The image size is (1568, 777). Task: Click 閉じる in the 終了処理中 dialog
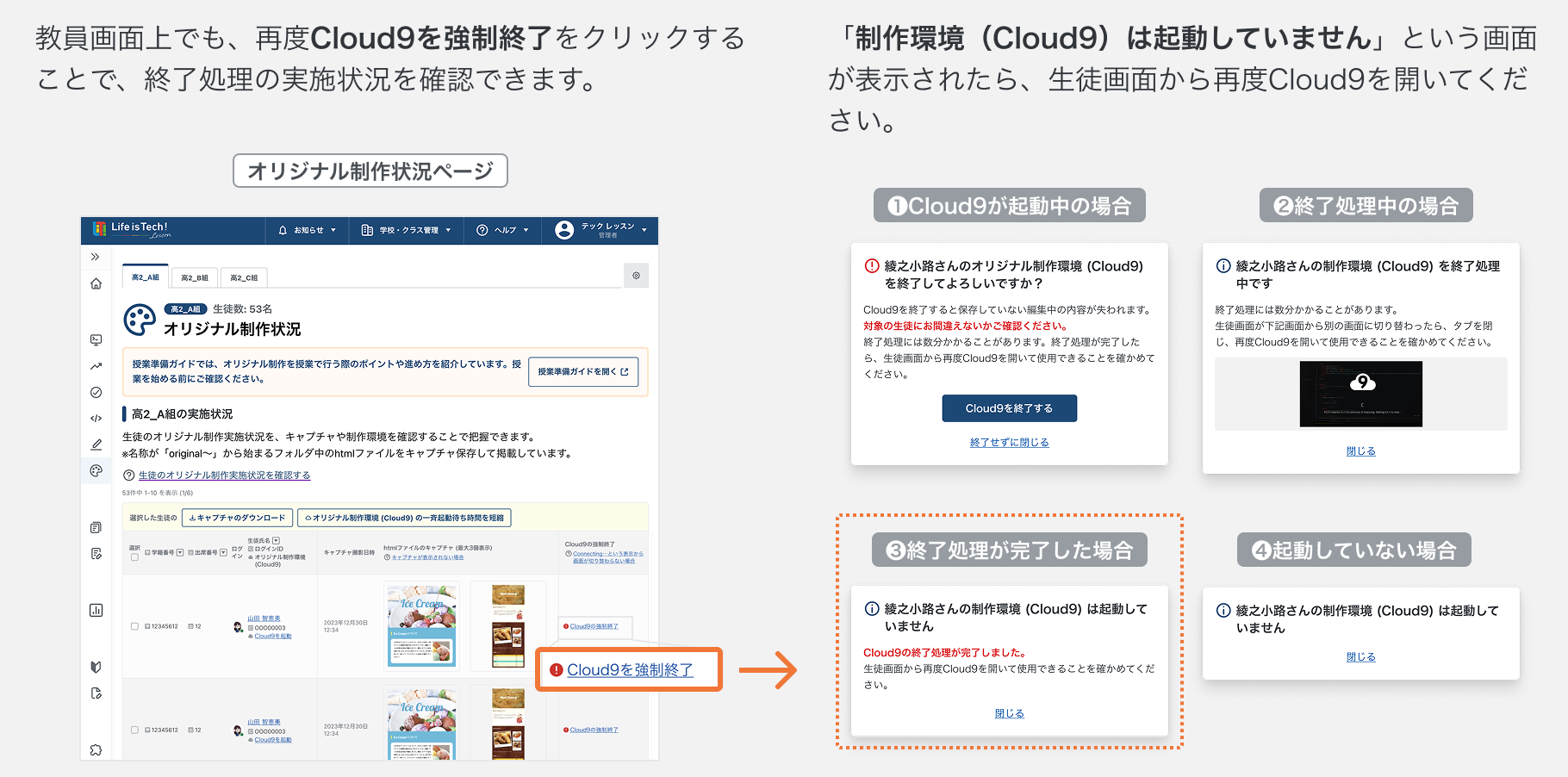click(1361, 451)
